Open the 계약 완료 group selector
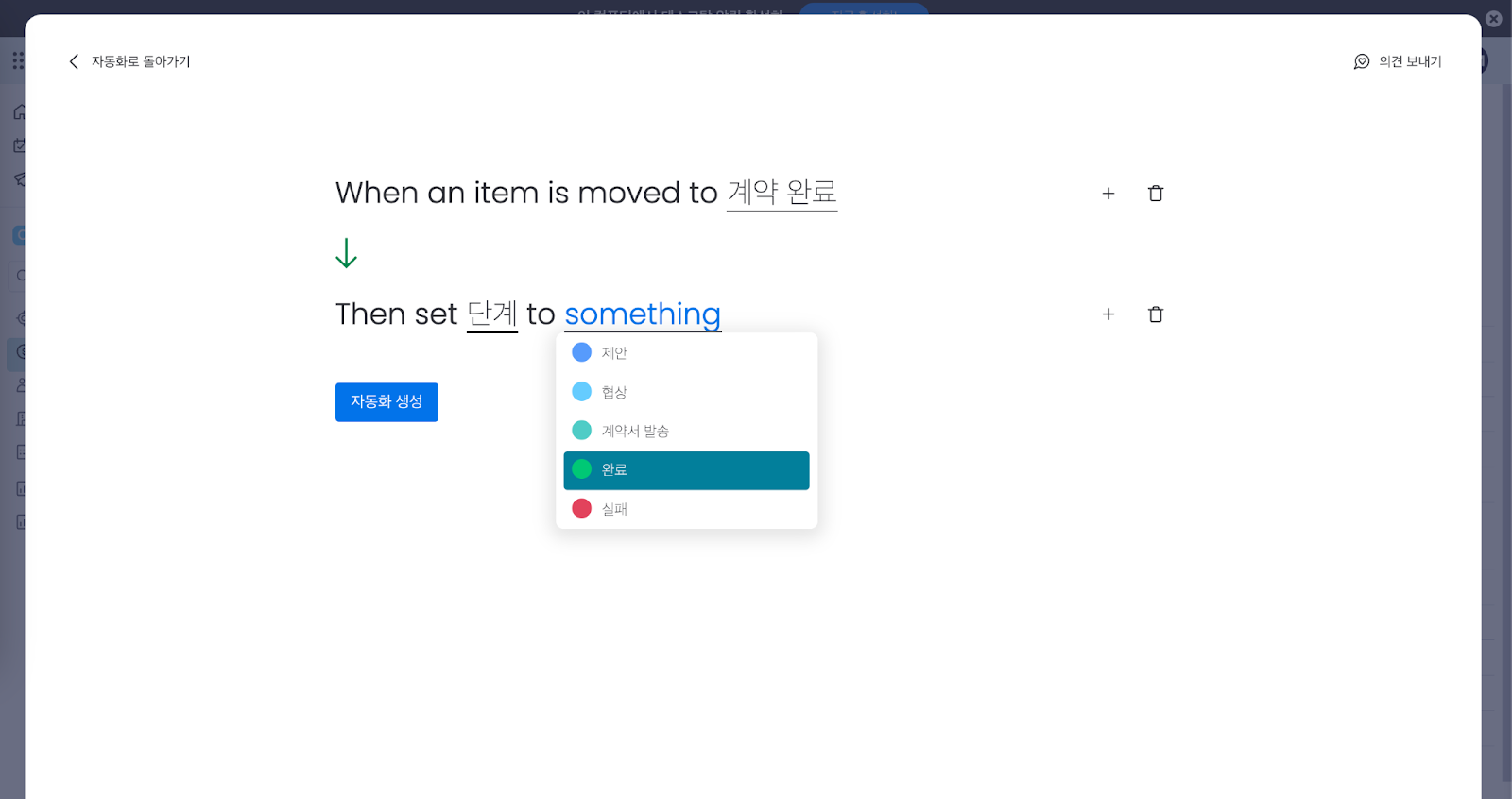The height and width of the screenshot is (799, 1512). pyautogui.click(x=782, y=193)
